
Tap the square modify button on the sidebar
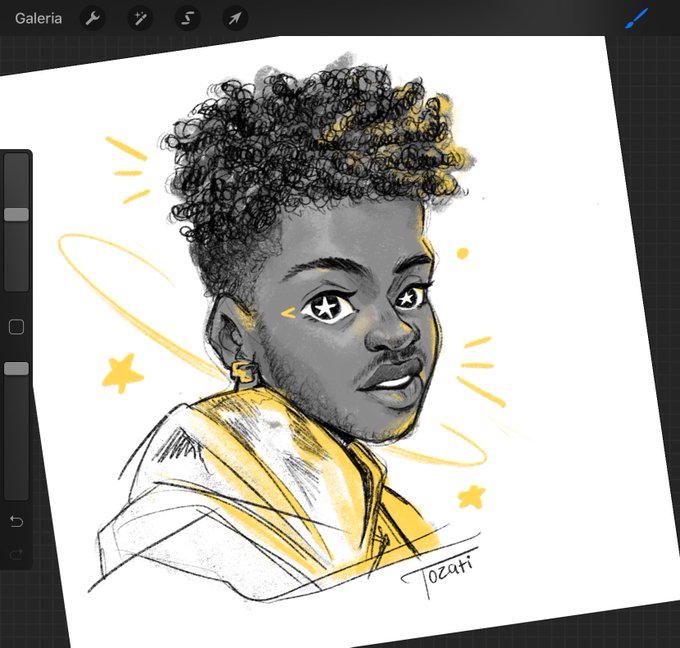click(16, 327)
